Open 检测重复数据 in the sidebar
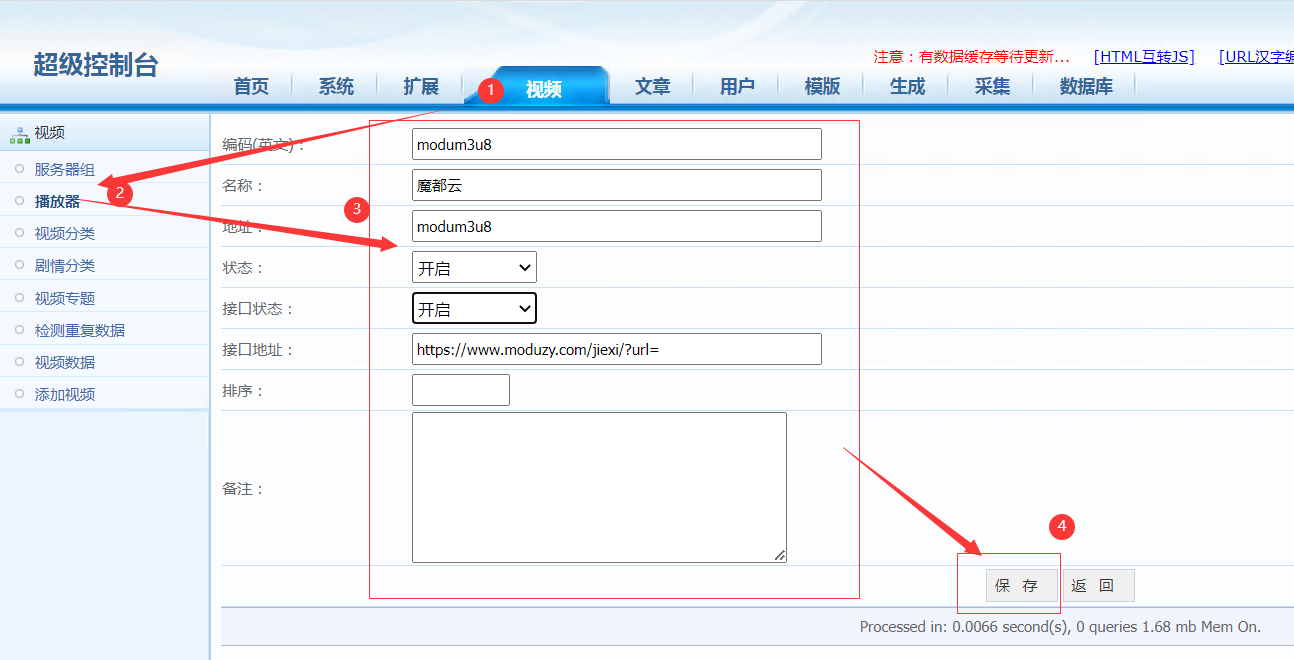Image resolution: width=1294 pixels, height=660 pixels. (x=80, y=330)
